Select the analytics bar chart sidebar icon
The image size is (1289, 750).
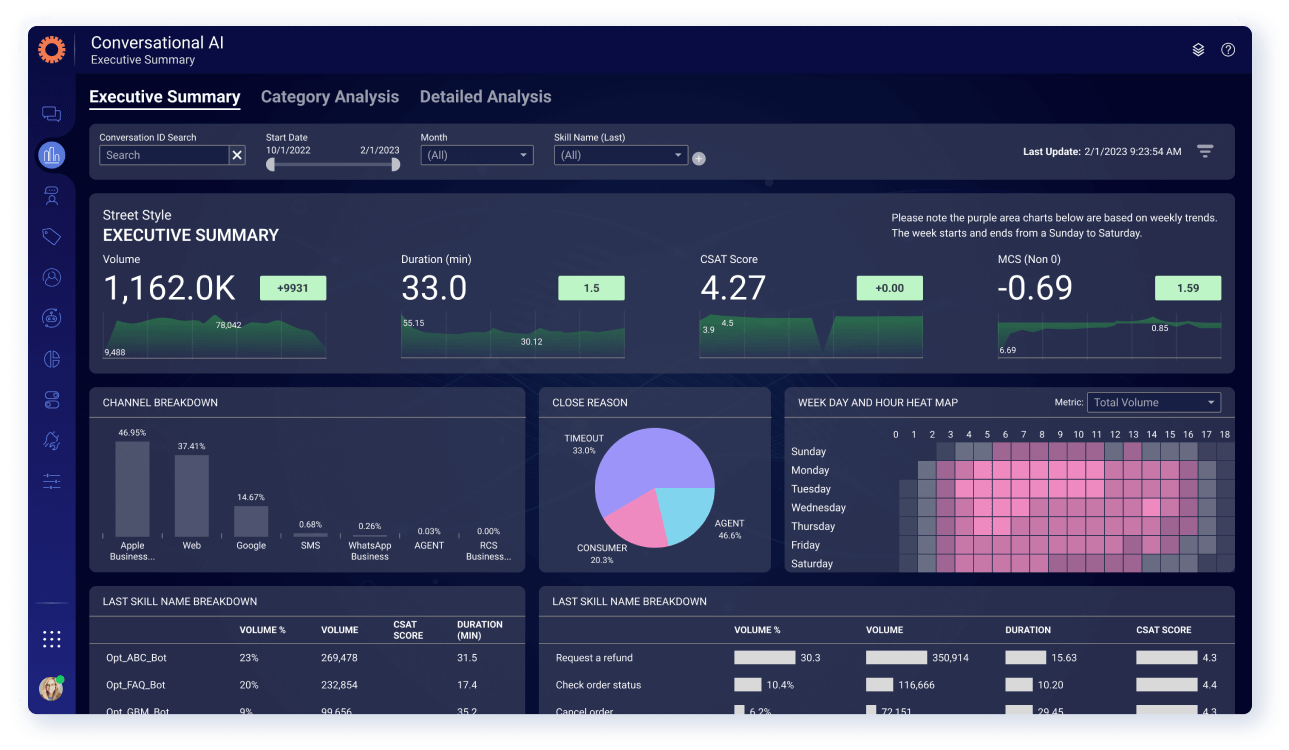point(51,154)
